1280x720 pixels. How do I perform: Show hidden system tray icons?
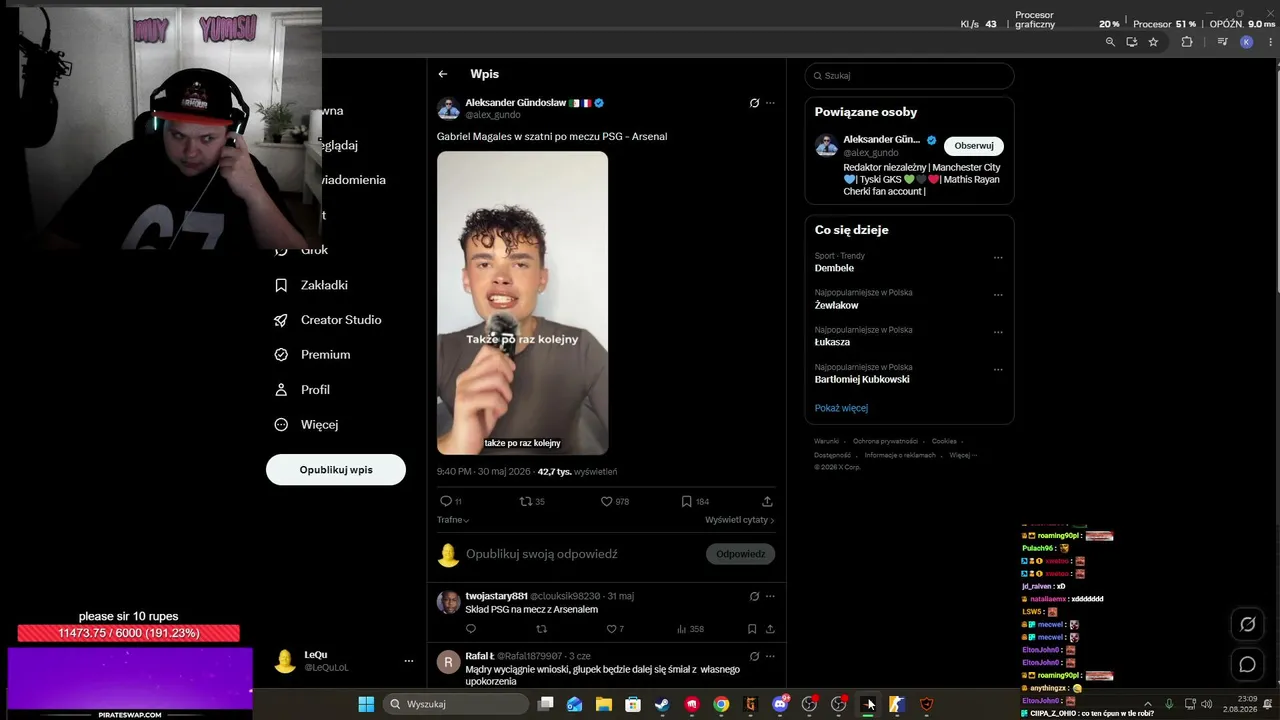pos(1148,704)
